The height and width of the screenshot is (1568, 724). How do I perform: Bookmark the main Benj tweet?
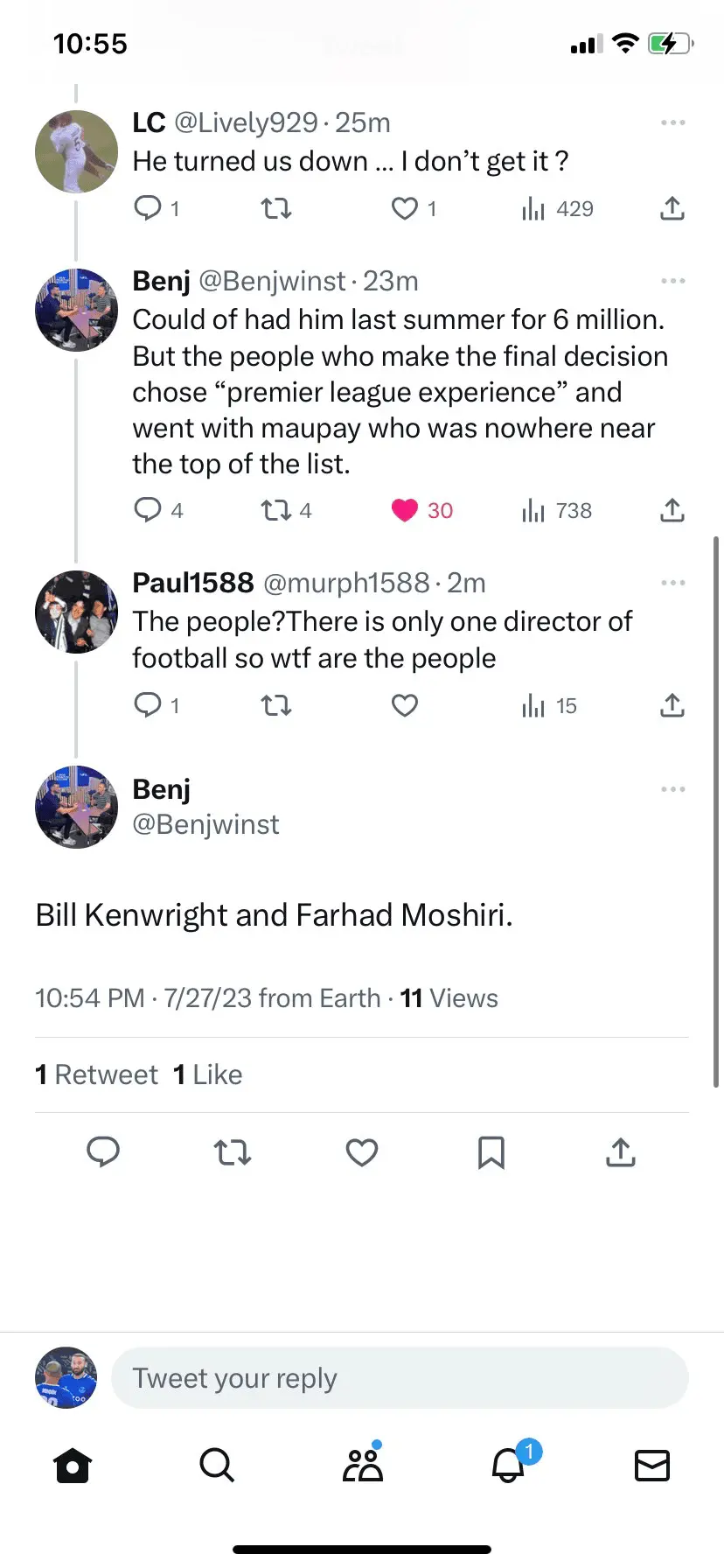coord(491,1152)
